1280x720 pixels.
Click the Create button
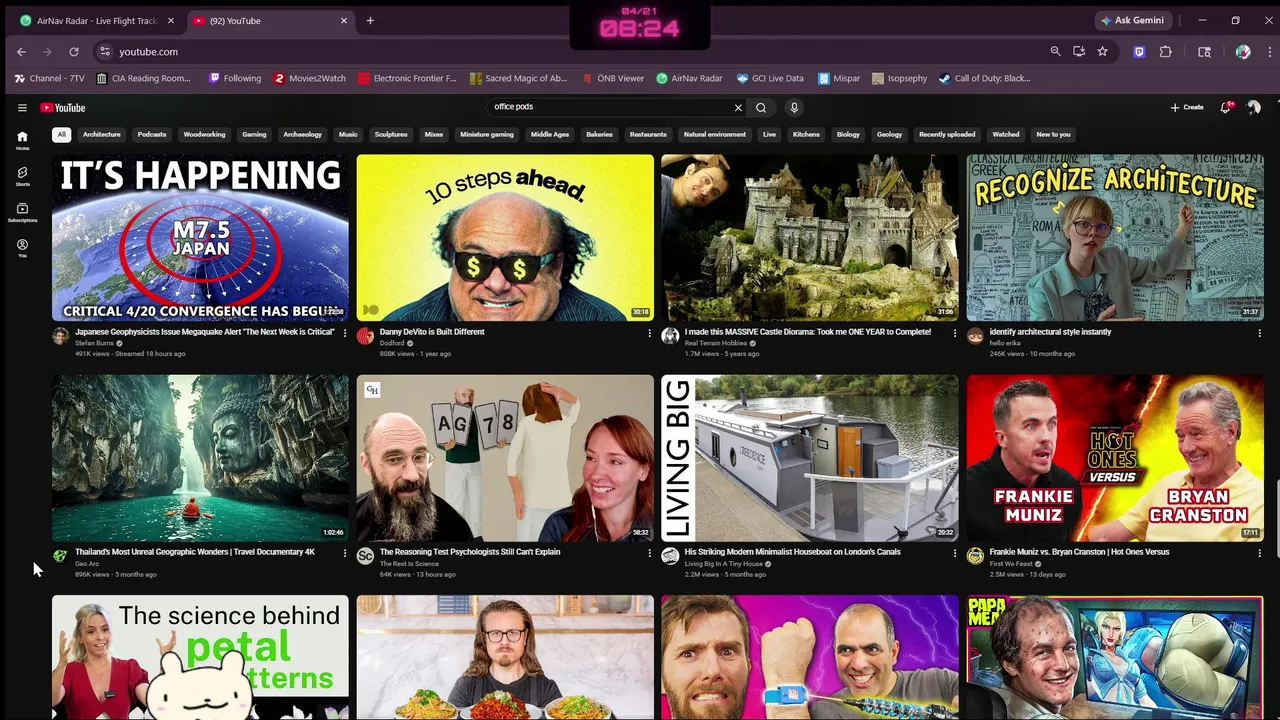tap(1187, 108)
